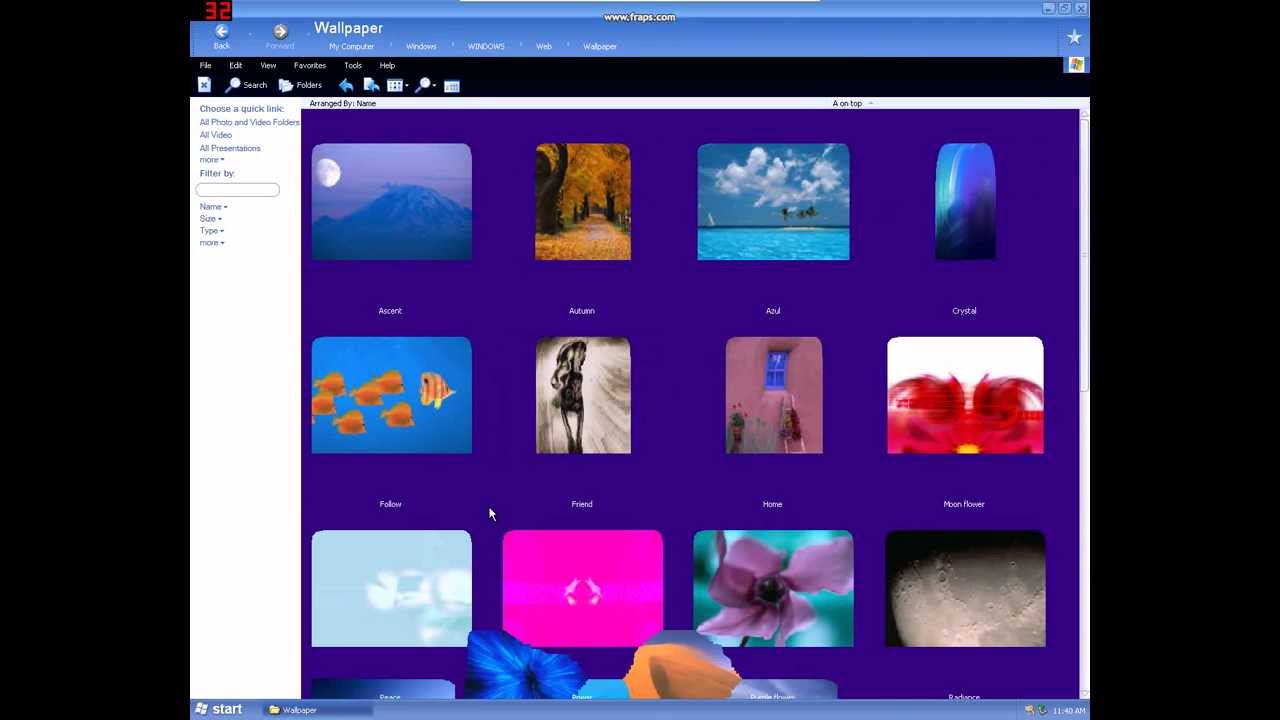The height and width of the screenshot is (720, 1280).
Task: Select the Ascent wallpaper thumbnail
Action: [x=391, y=202]
